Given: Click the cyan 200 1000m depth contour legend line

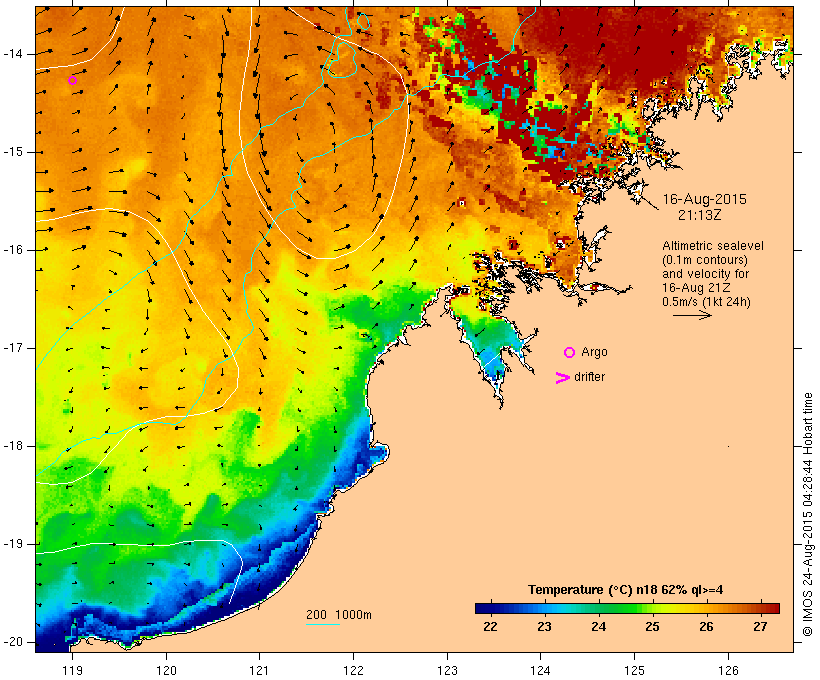Looking at the screenshot, I should [323, 625].
